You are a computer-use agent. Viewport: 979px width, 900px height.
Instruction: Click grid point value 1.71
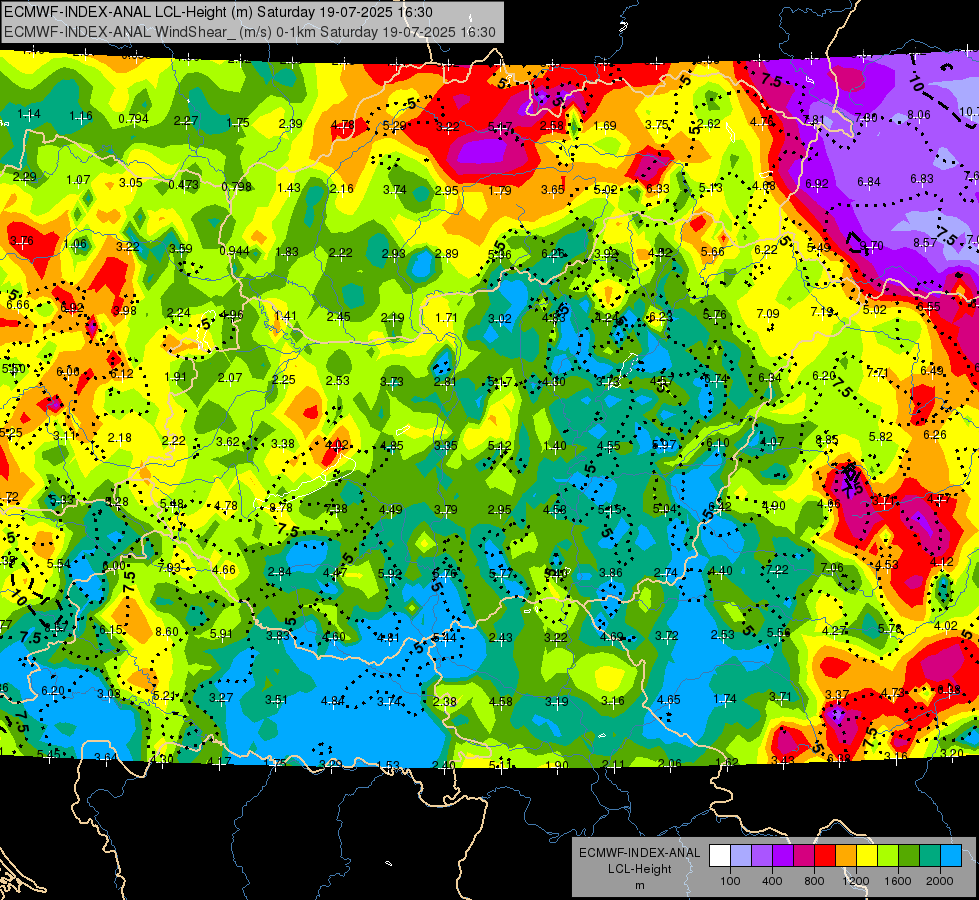click(446, 317)
